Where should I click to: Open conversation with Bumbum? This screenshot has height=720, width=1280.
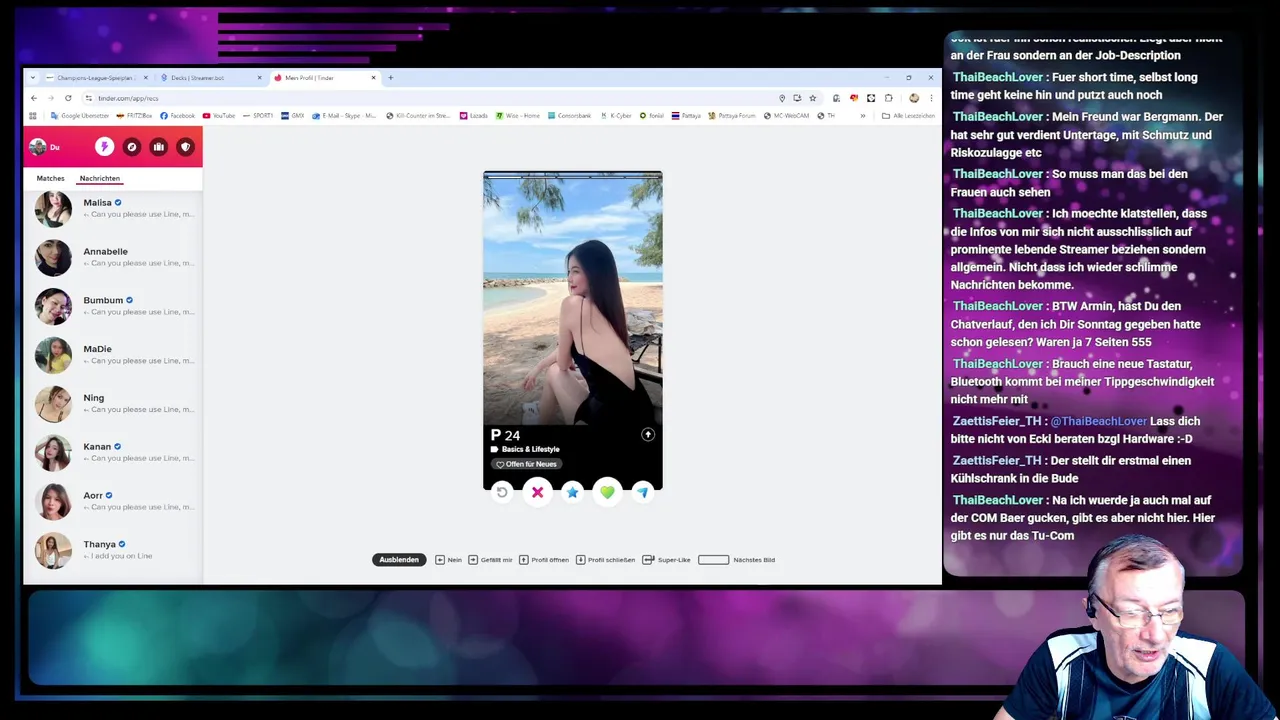coord(113,306)
